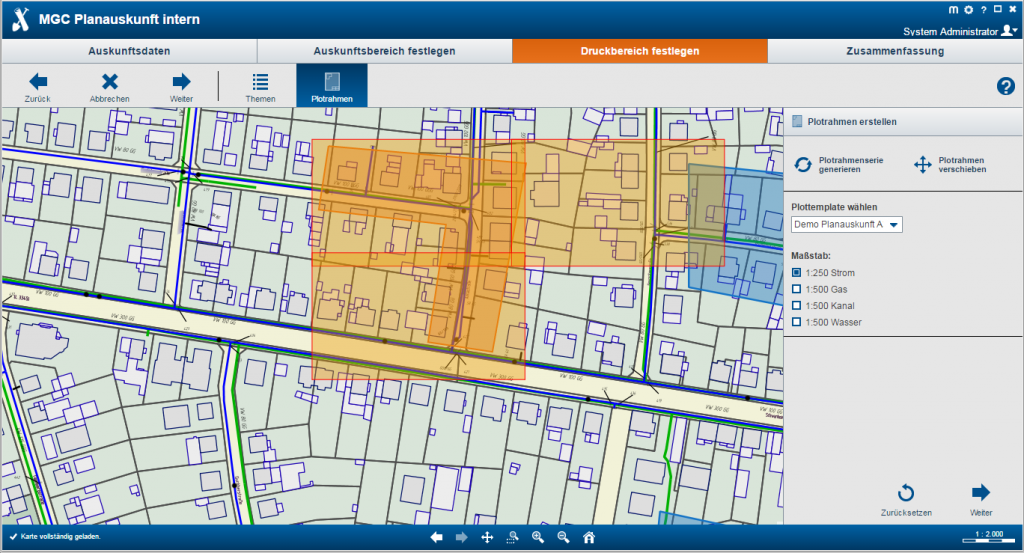1024x553 pixels.
Task: Uncheck the 1:250 Strom scale
Action: tap(797, 272)
